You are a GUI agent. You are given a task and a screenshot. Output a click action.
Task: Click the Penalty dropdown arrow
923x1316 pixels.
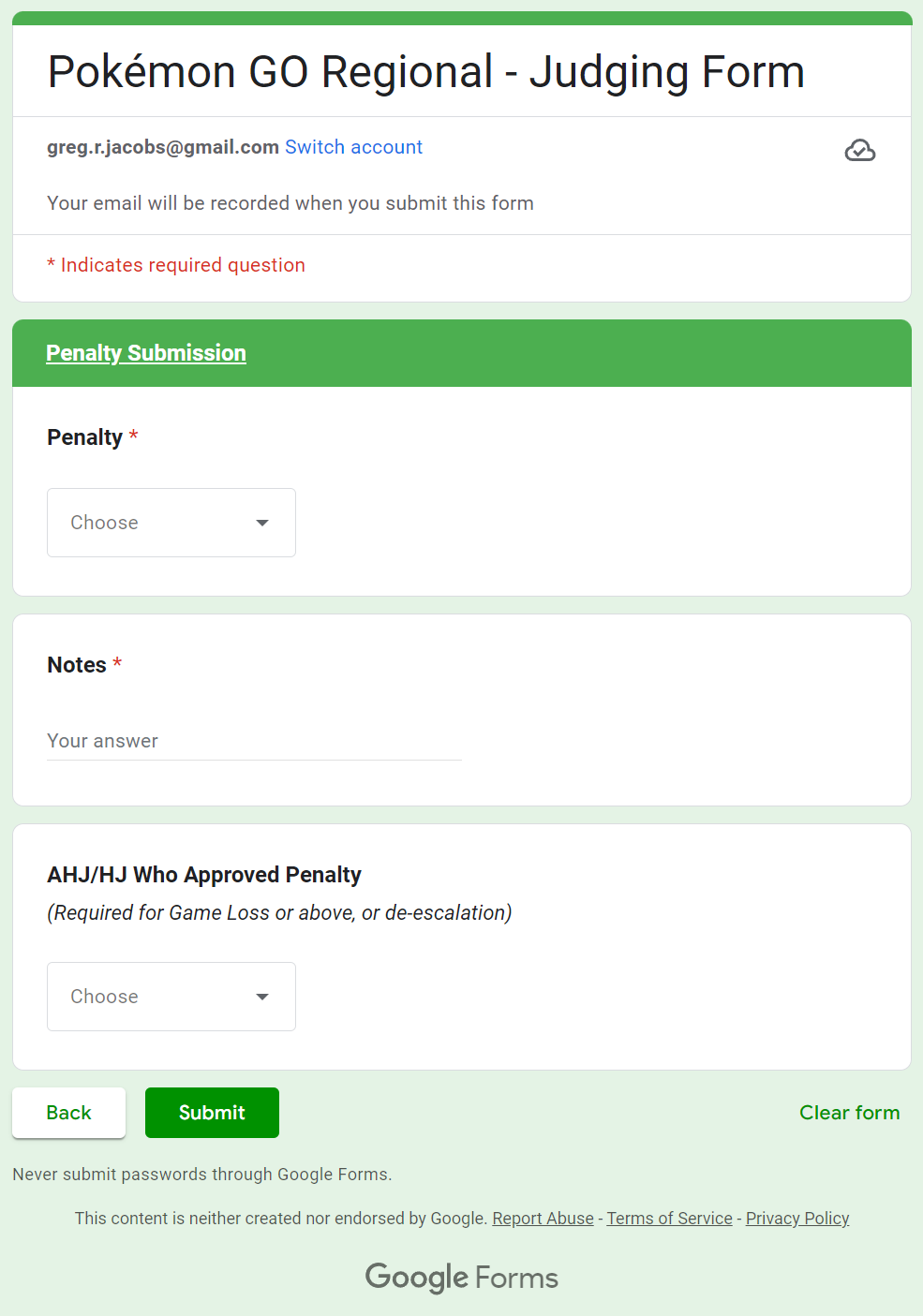coord(262,523)
